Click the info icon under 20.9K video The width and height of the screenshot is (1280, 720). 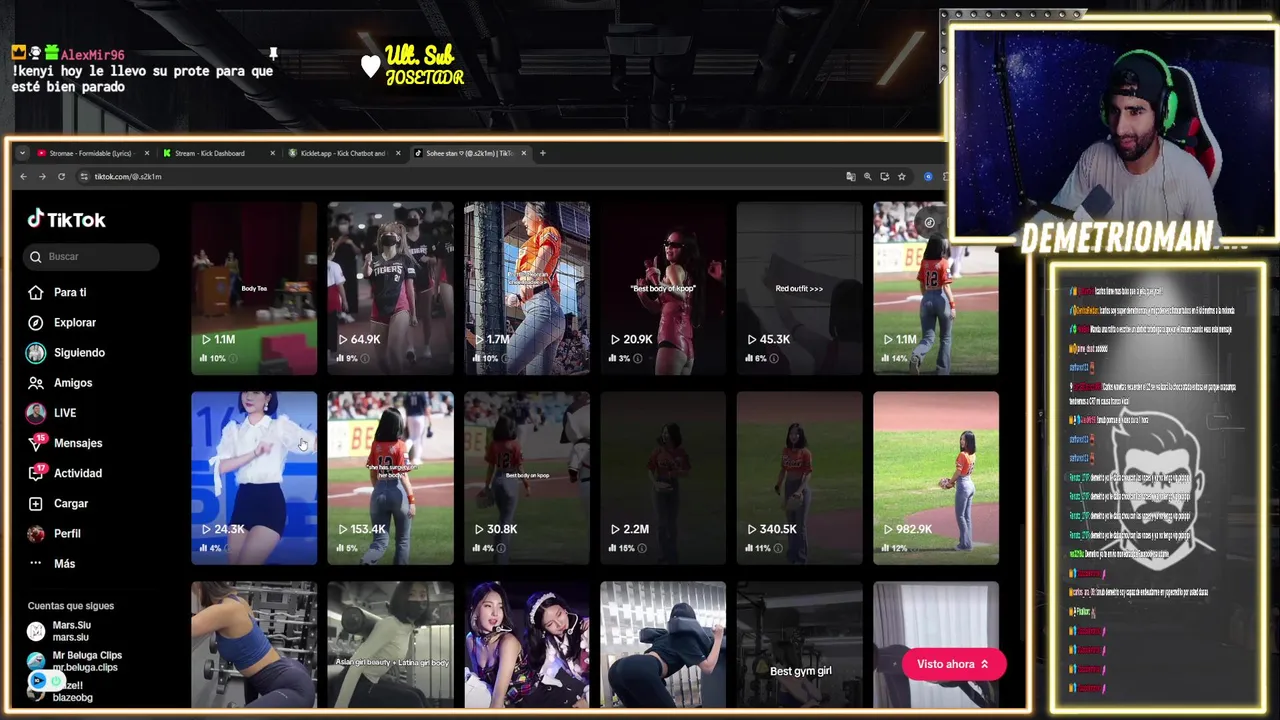(x=638, y=358)
